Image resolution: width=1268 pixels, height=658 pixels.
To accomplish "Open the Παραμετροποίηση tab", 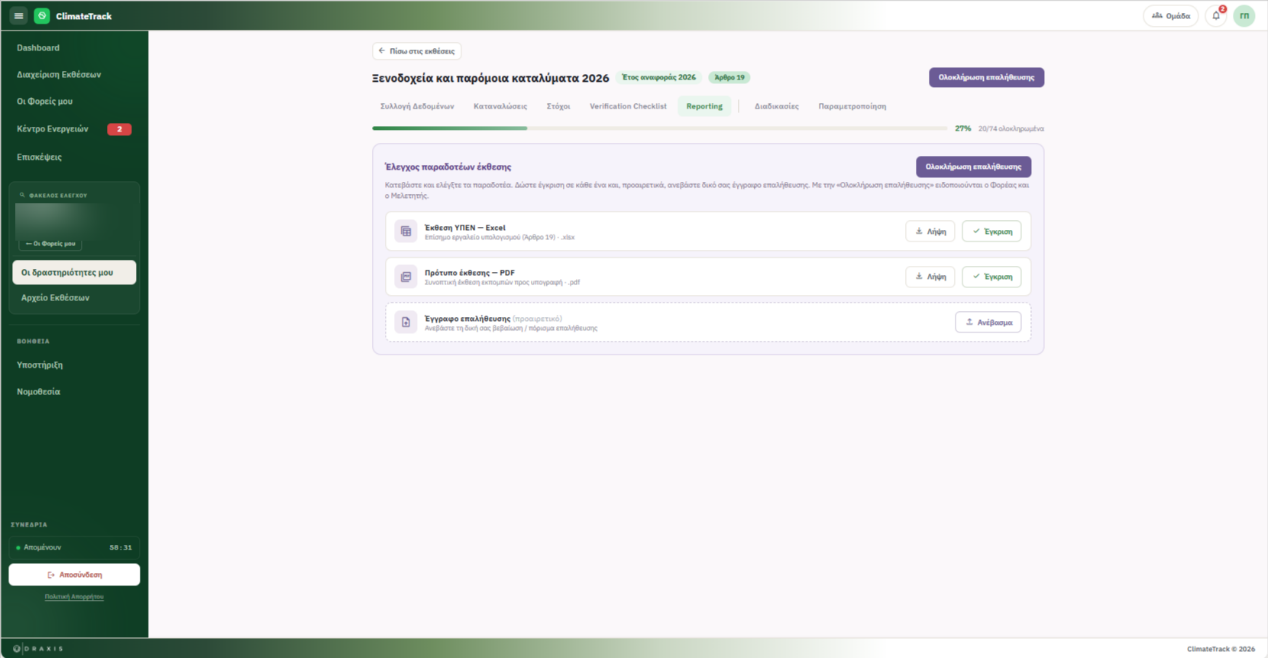I will pos(852,106).
